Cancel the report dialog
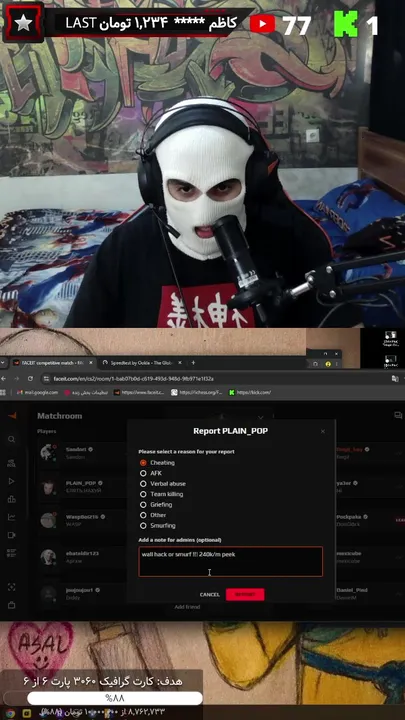This screenshot has height=720, width=405. click(x=210, y=595)
